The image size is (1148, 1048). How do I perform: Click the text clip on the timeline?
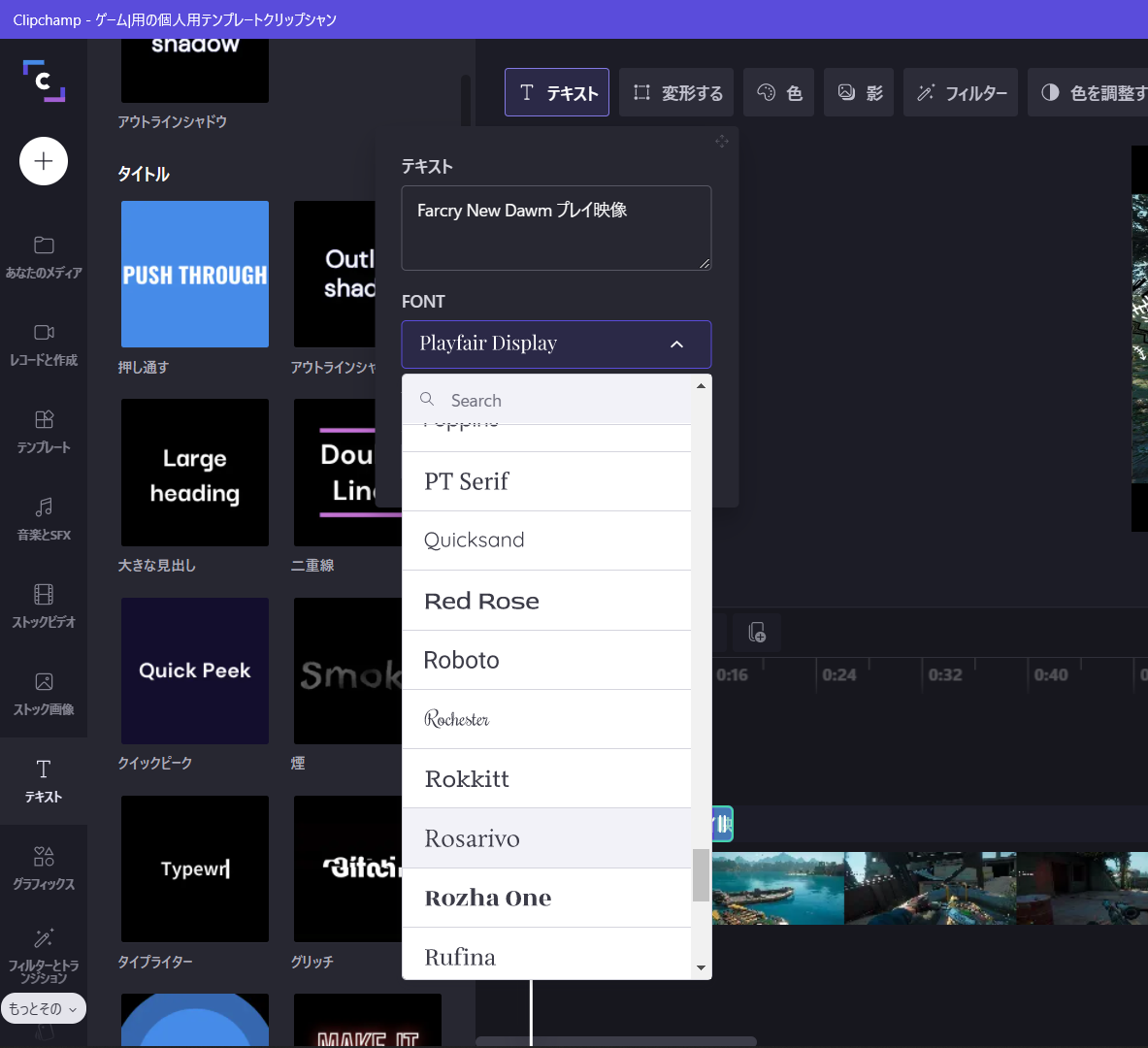[723, 824]
